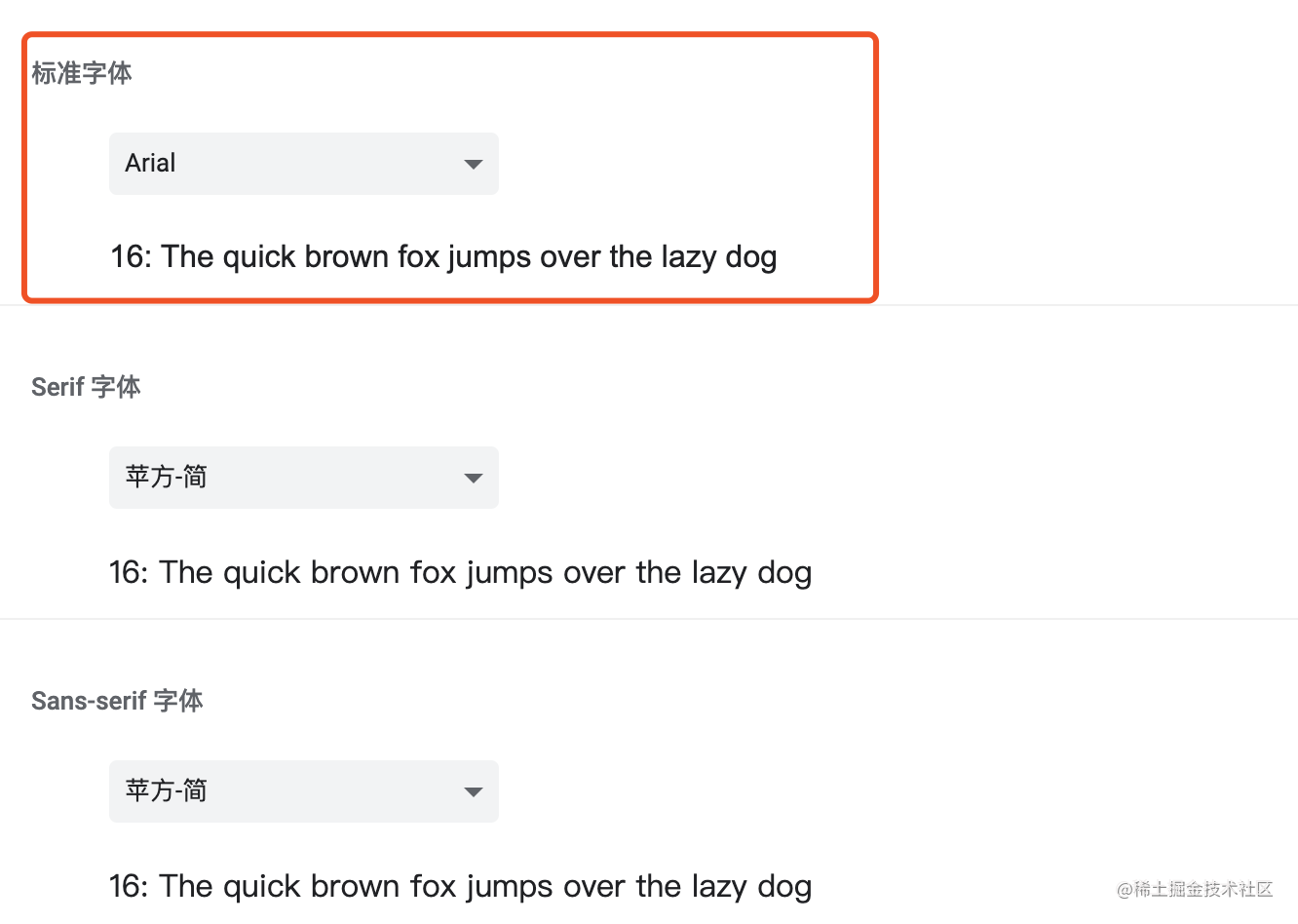Click the word Arial inside the dropdown
Viewport: 1298px width, 924px height.
[150, 163]
